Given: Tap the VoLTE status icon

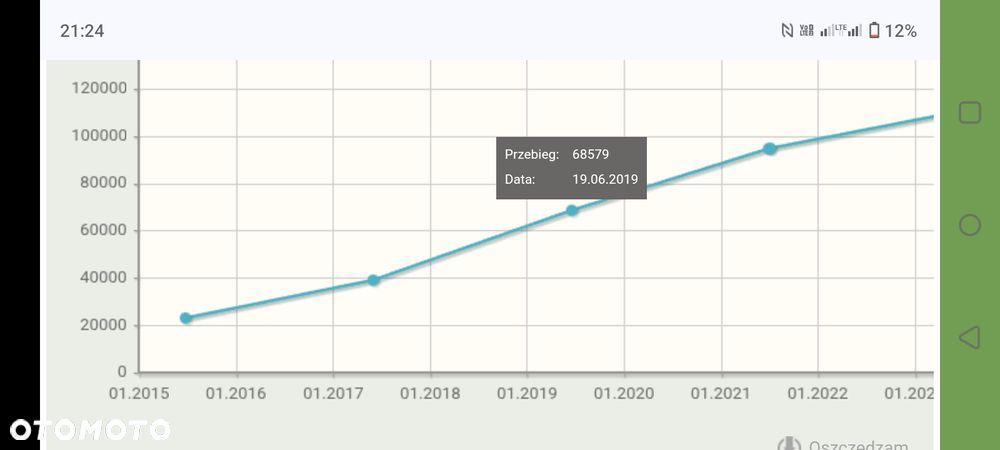Looking at the screenshot, I should pos(806,31).
